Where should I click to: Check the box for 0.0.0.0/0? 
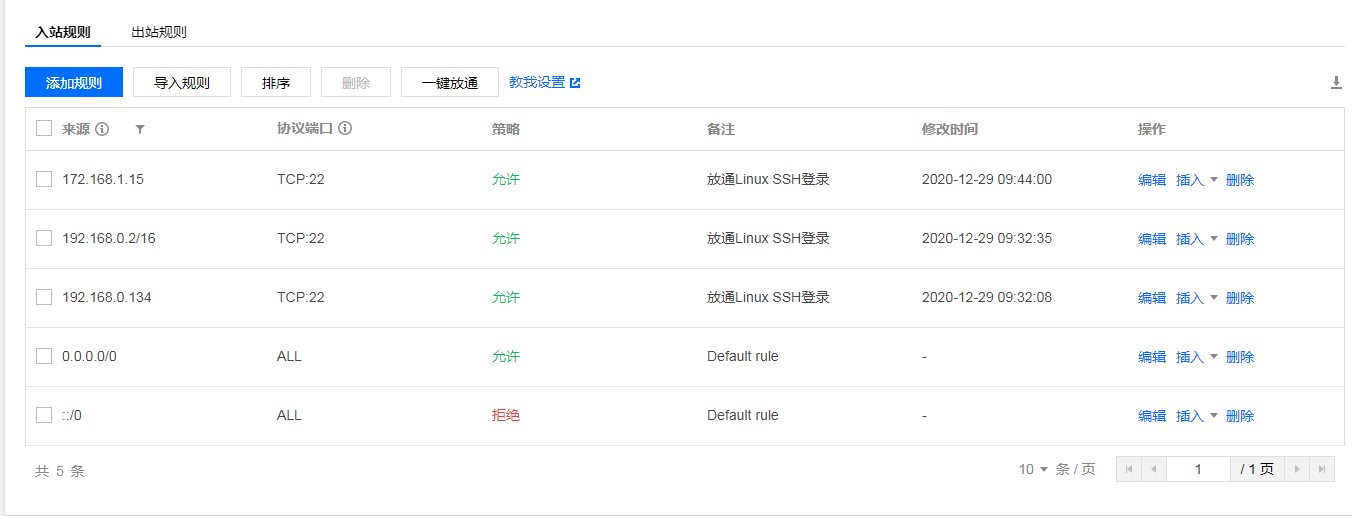coord(44,356)
